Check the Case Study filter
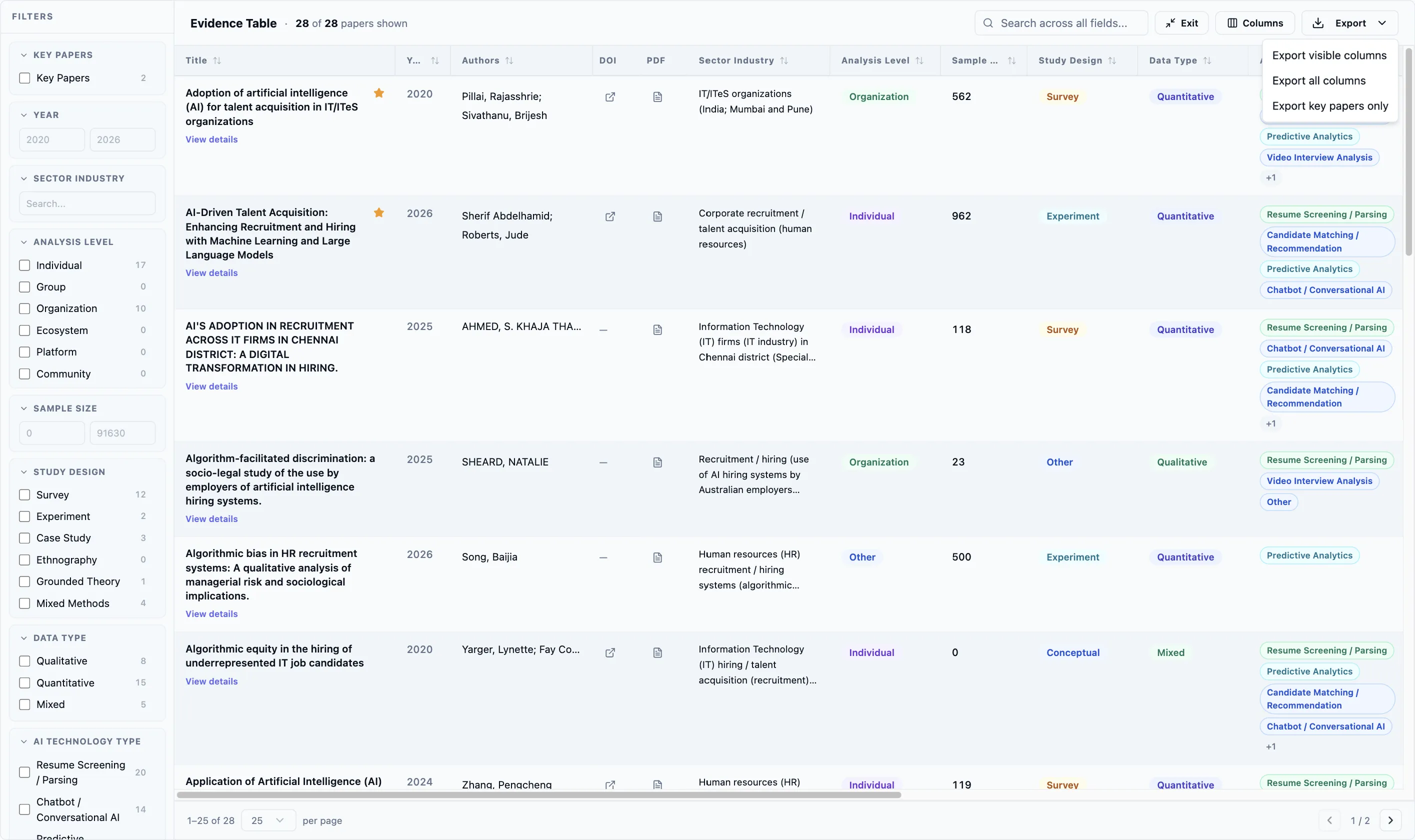The height and width of the screenshot is (840, 1415). click(24, 537)
